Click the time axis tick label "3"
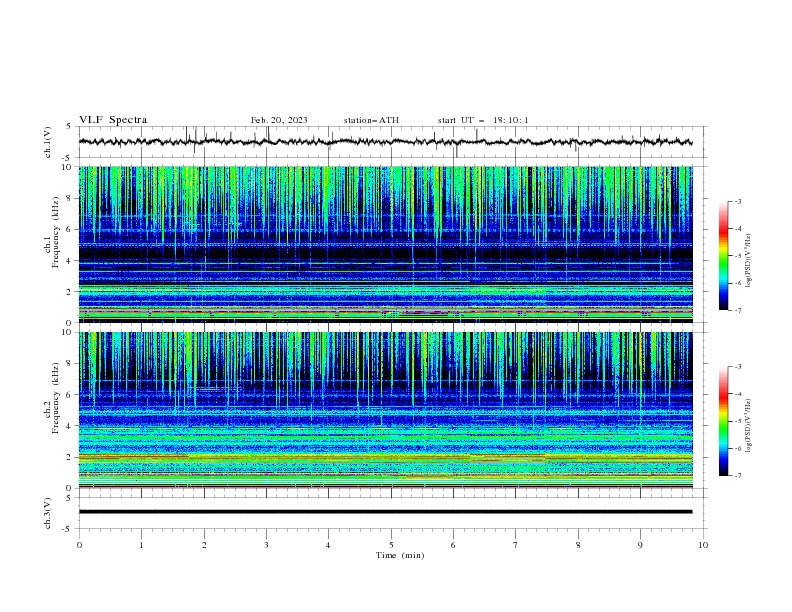This screenshot has height=612, width=792. pos(266,545)
